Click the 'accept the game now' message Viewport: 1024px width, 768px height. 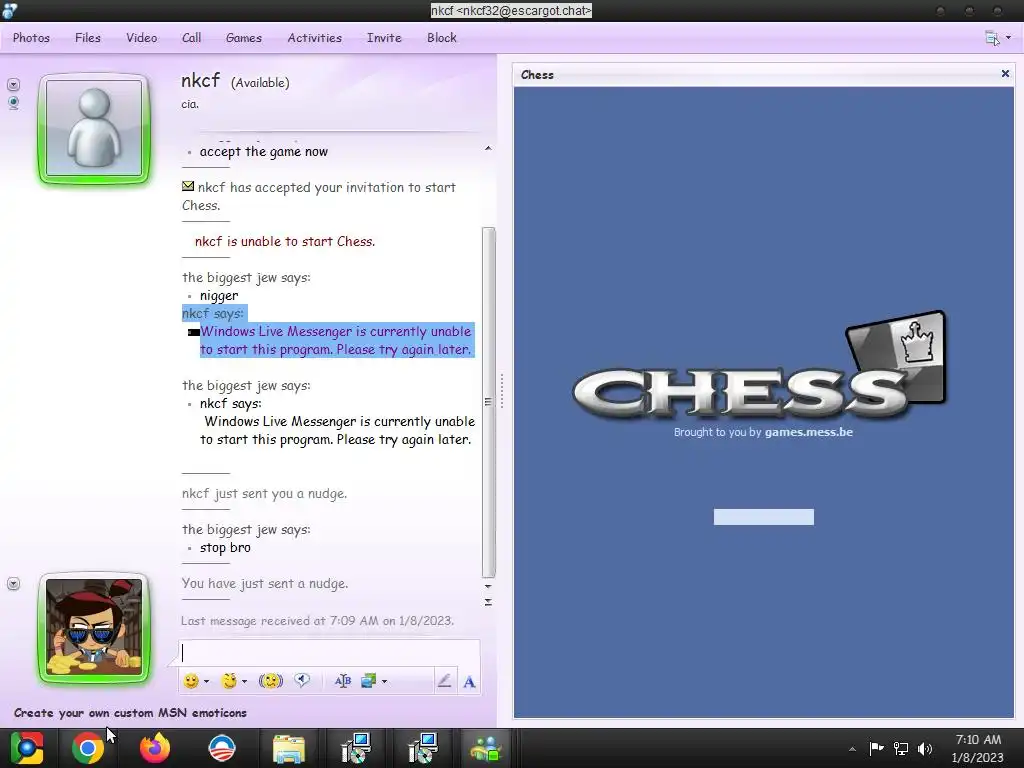264,152
